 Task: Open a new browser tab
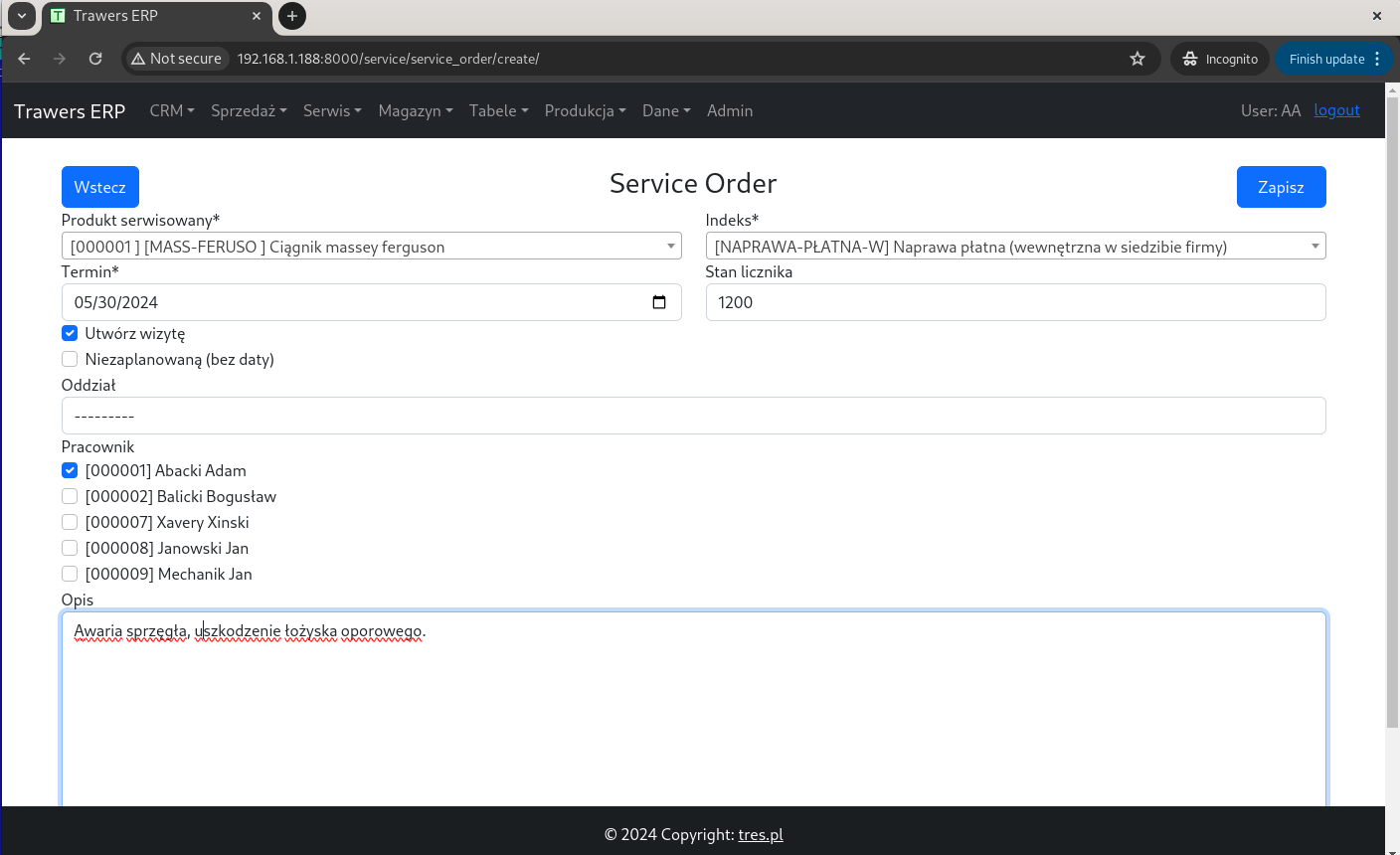(x=292, y=16)
